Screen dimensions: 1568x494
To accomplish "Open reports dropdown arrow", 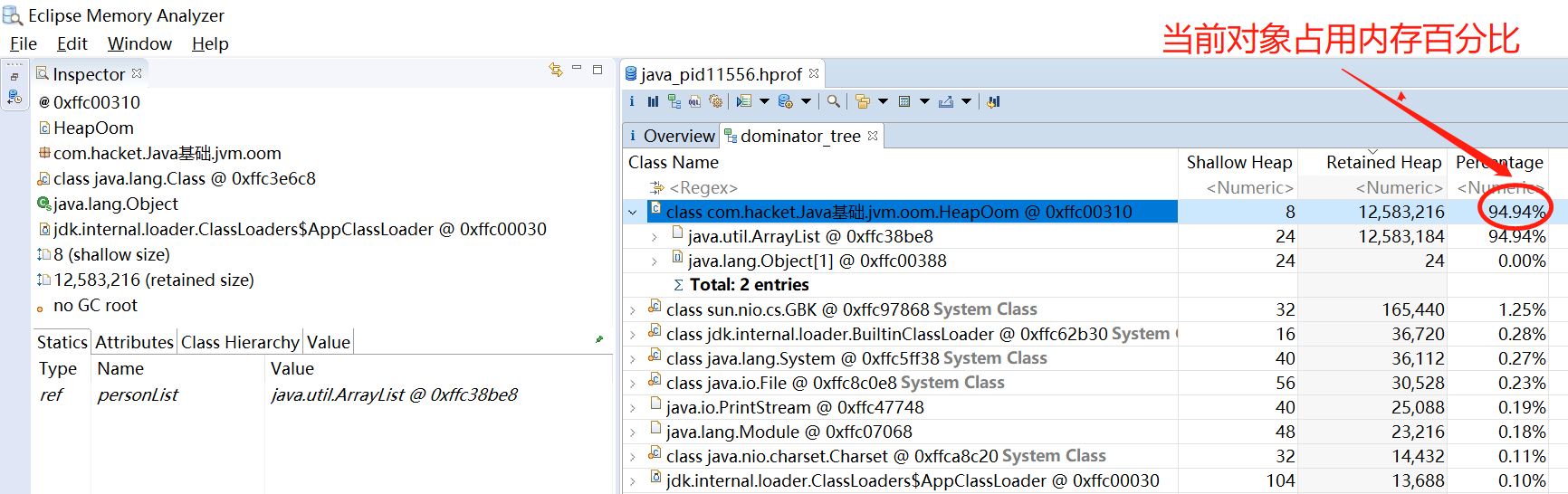I will pos(765,101).
